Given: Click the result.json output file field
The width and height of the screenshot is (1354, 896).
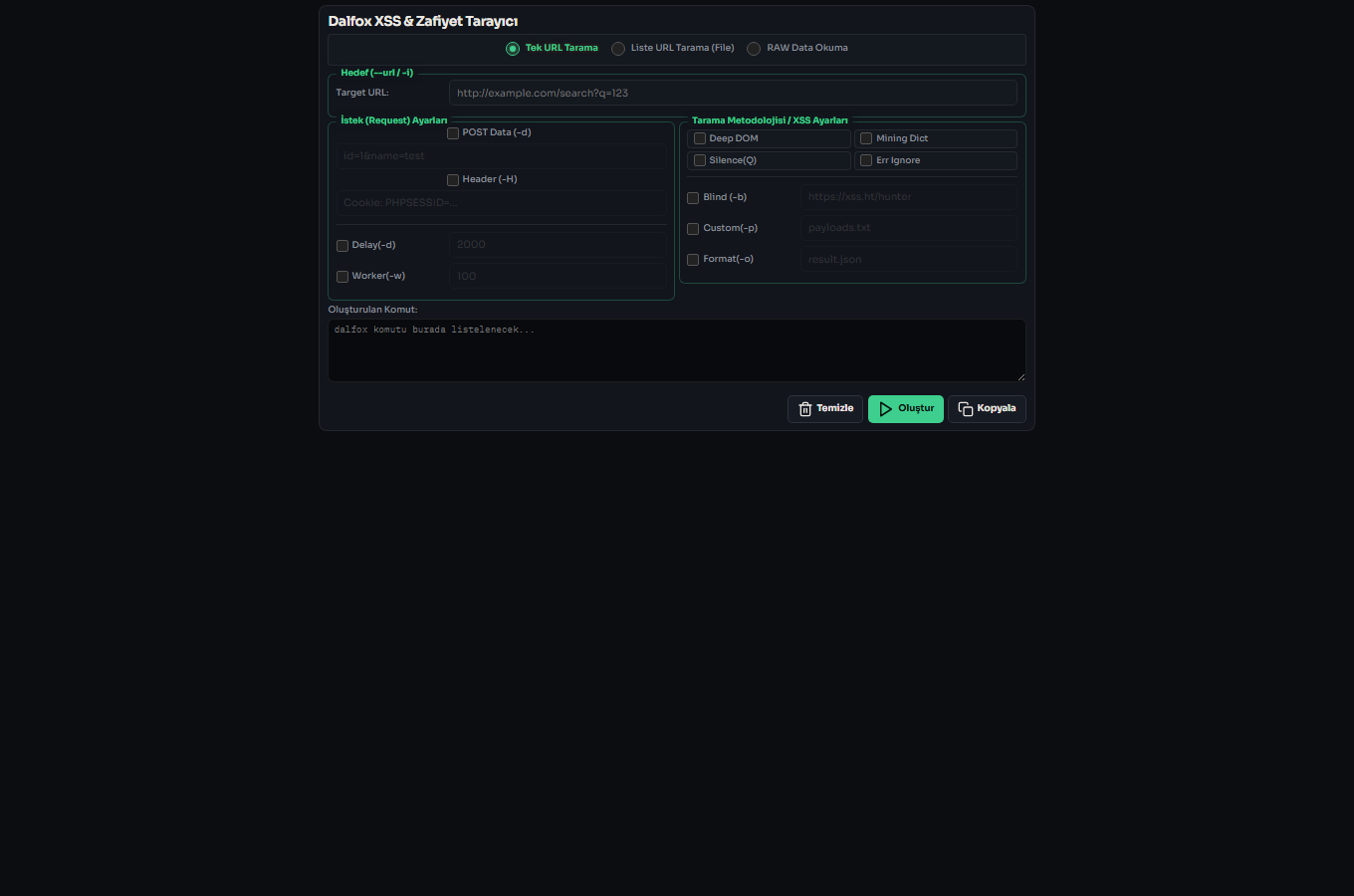Looking at the screenshot, I should (x=909, y=260).
